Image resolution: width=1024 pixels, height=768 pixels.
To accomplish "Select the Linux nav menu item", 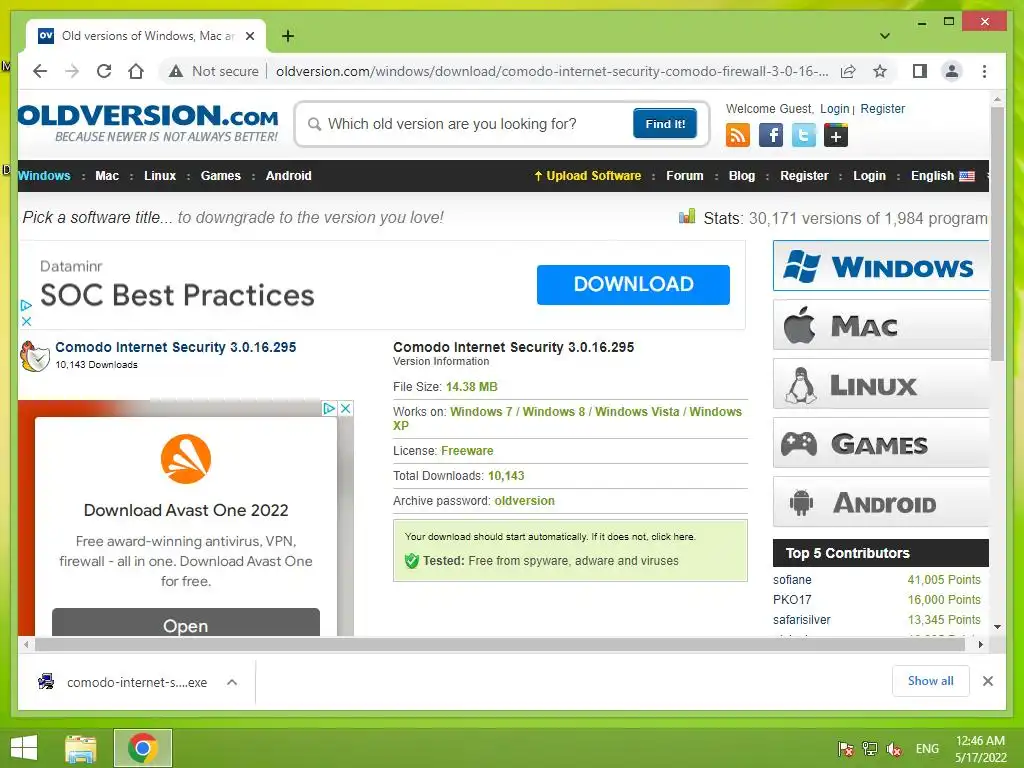I will pyautogui.click(x=160, y=176).
